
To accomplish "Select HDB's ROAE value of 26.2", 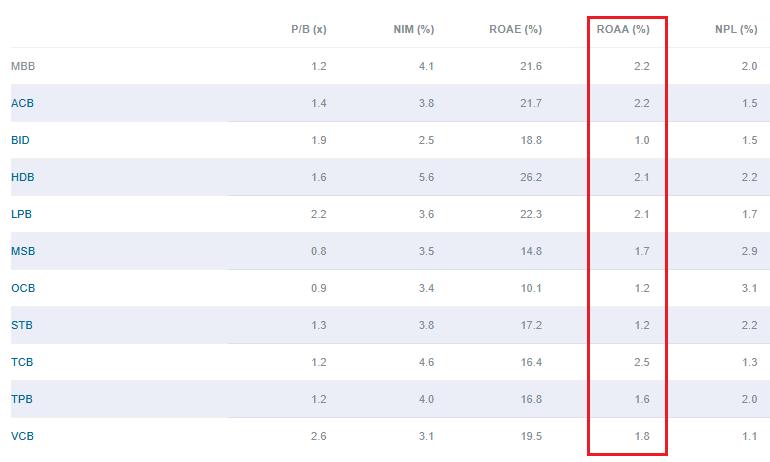I will tap(531, 177).
